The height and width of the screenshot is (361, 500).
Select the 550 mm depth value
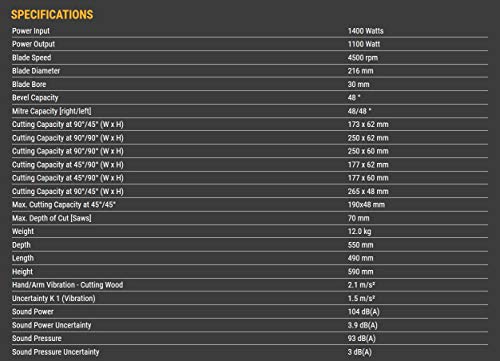[360, 245]
